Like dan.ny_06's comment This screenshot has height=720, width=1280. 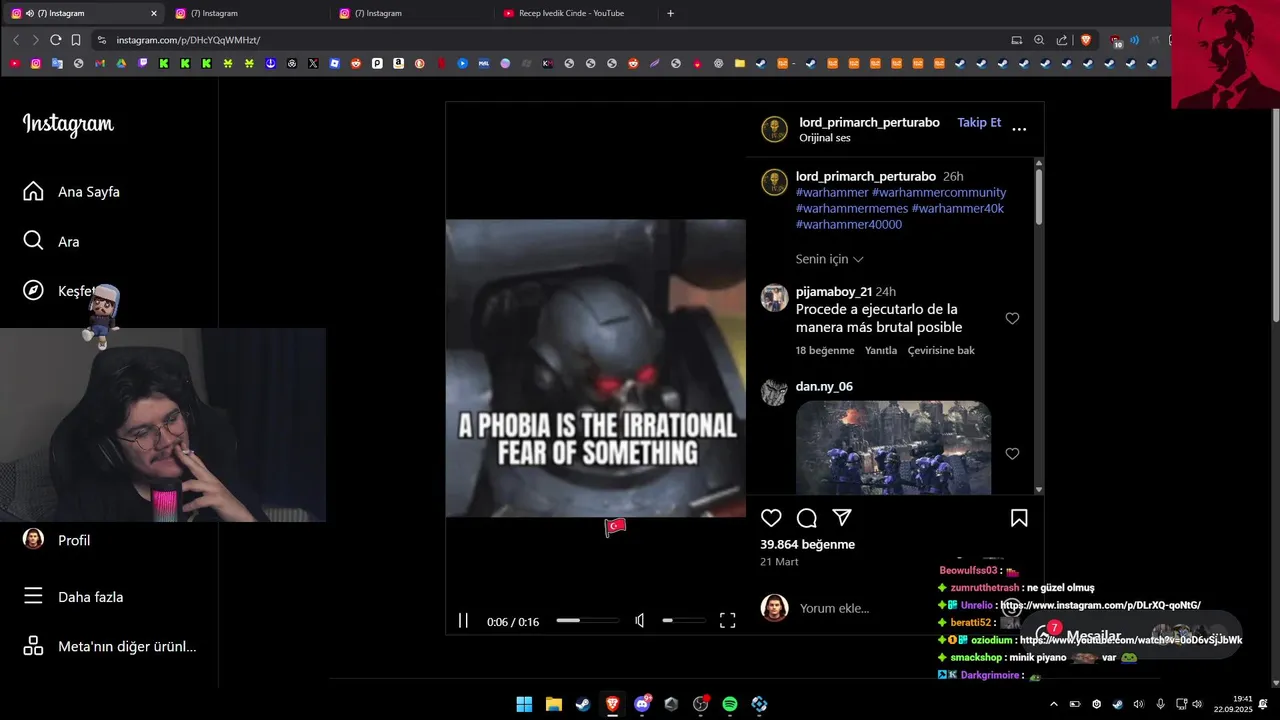[1012, 453]
